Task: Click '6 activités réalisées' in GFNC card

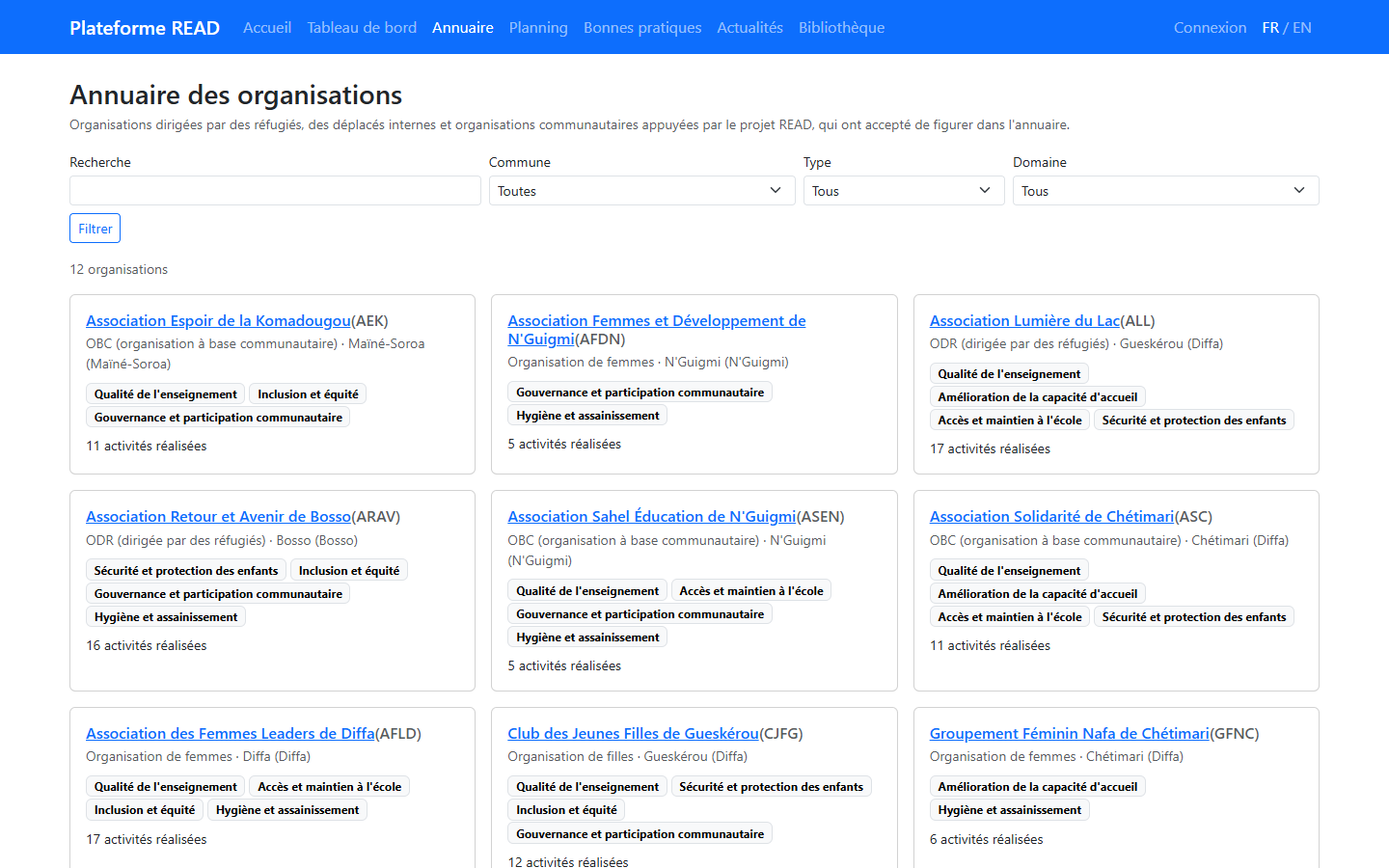Action: point(987,839)
